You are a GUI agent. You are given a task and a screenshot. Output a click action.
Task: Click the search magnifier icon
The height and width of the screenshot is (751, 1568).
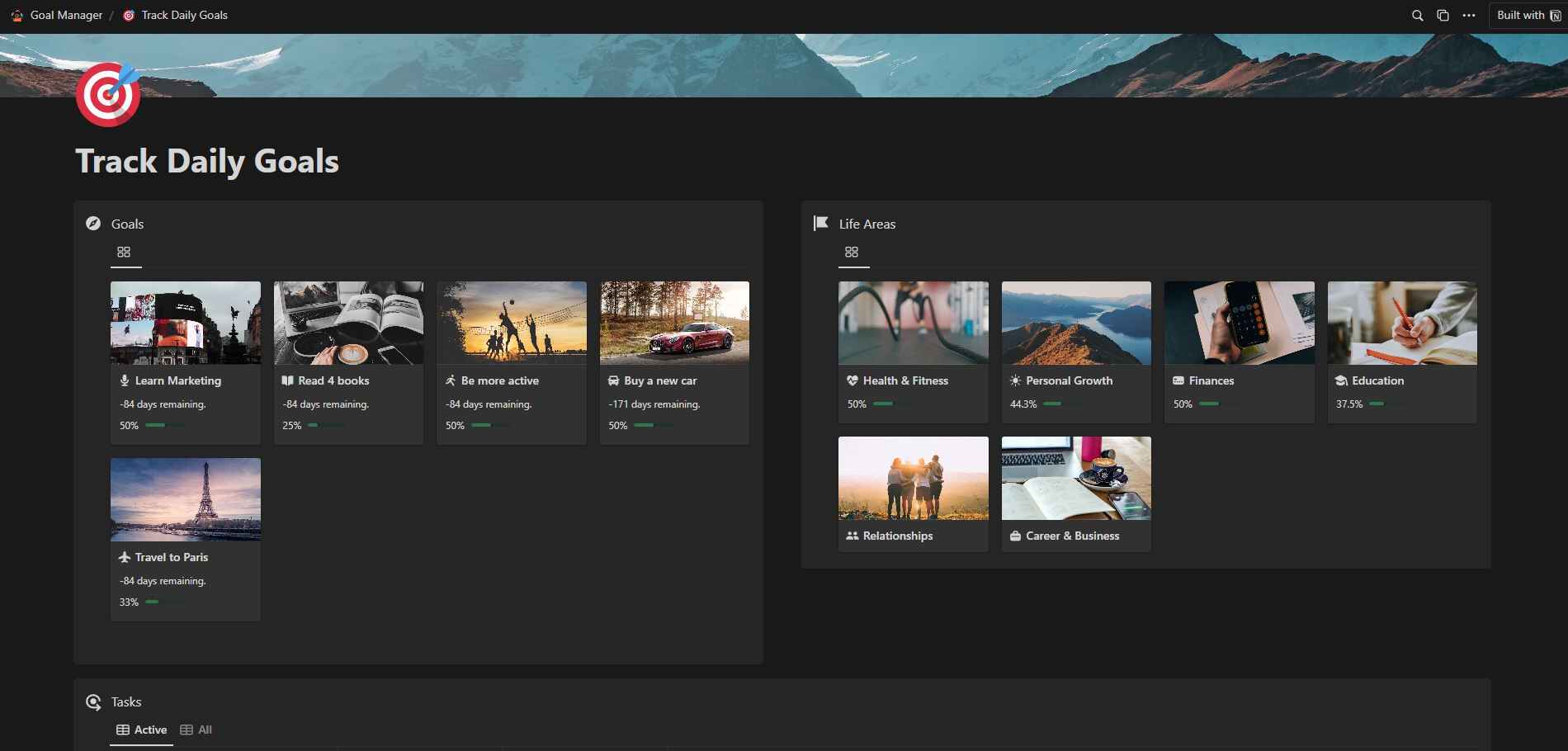pyautogui.click(x=1417, y=16)
